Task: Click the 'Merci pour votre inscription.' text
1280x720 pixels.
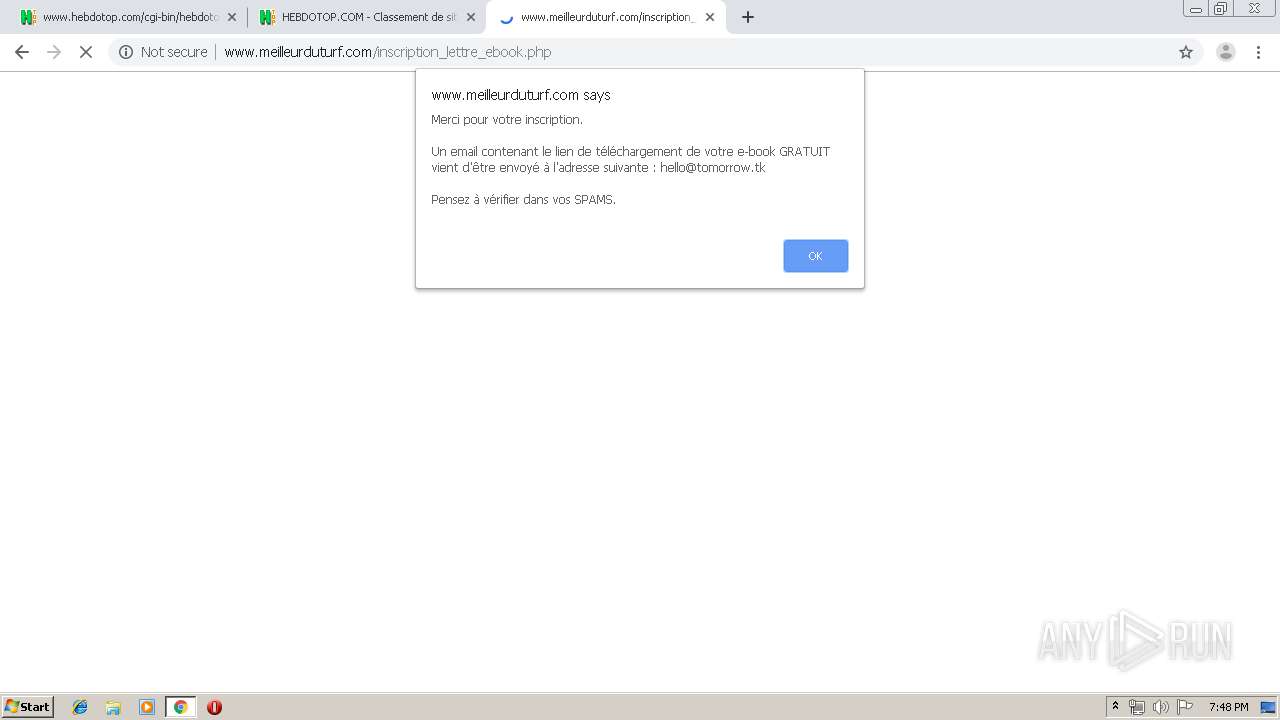Action: (507, 120)
